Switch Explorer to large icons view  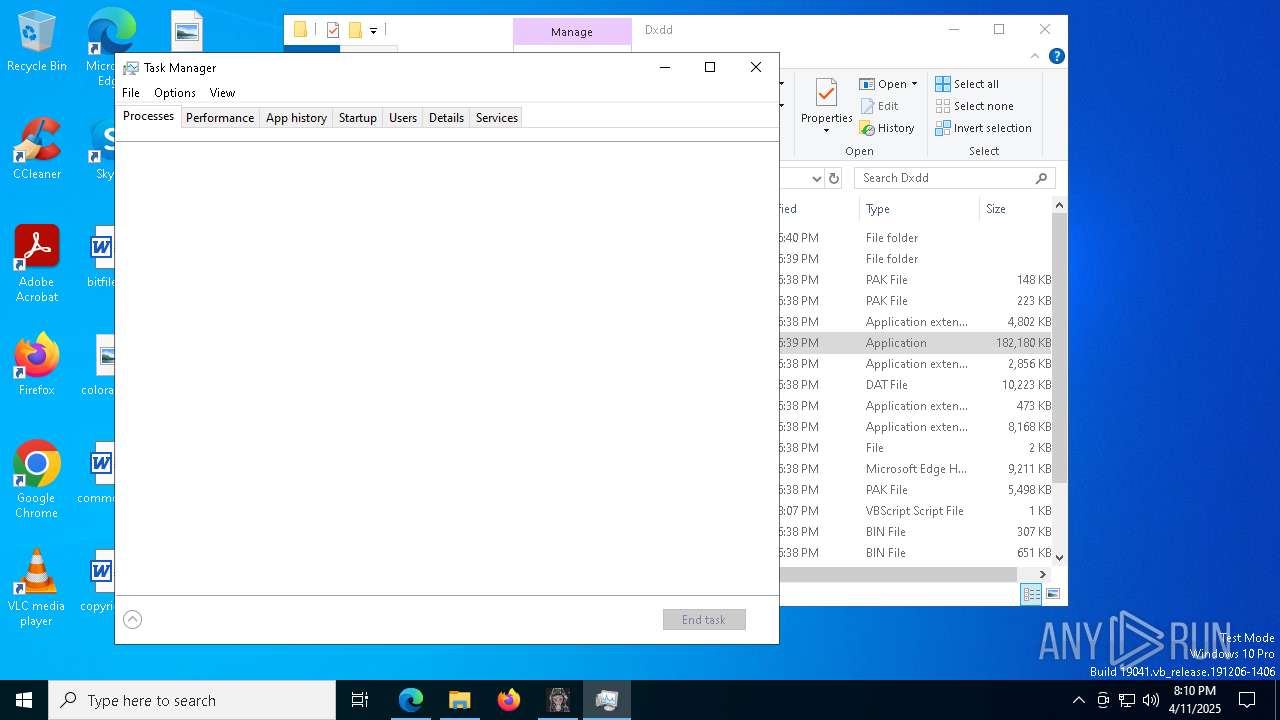point(1052,594)
